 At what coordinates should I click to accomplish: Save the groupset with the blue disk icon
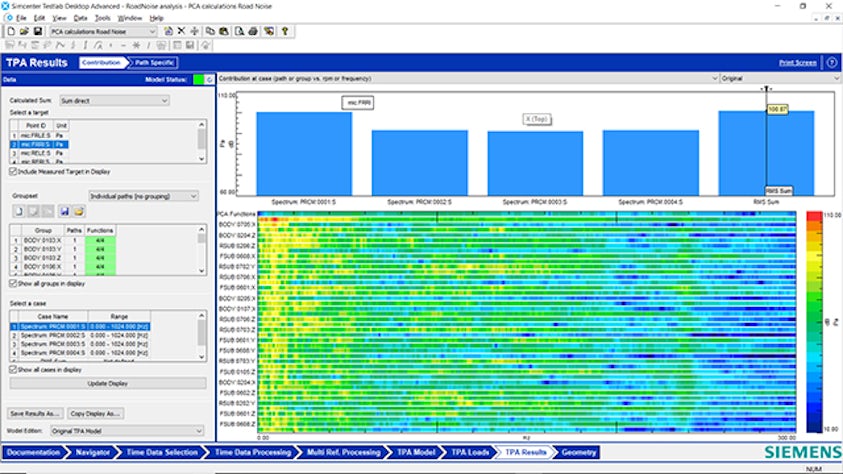point(65,211)
